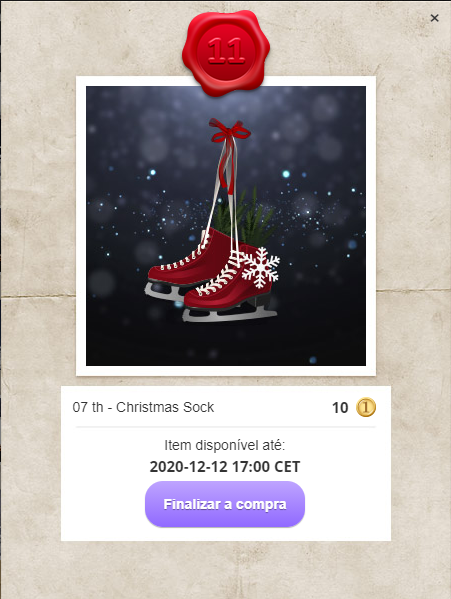Select the '07 th - Christmas Sock' title

(143, 407)
